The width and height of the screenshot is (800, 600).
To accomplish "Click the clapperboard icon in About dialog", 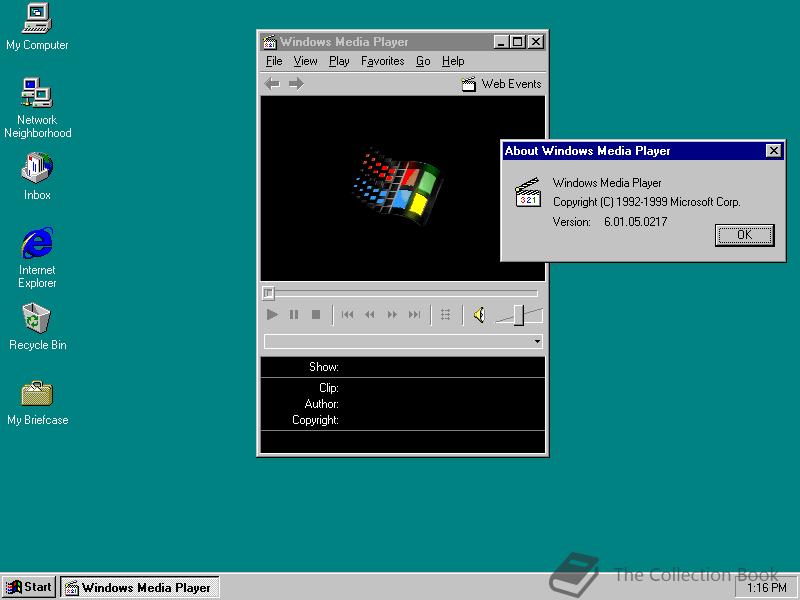I will click(x=528, y=192).
